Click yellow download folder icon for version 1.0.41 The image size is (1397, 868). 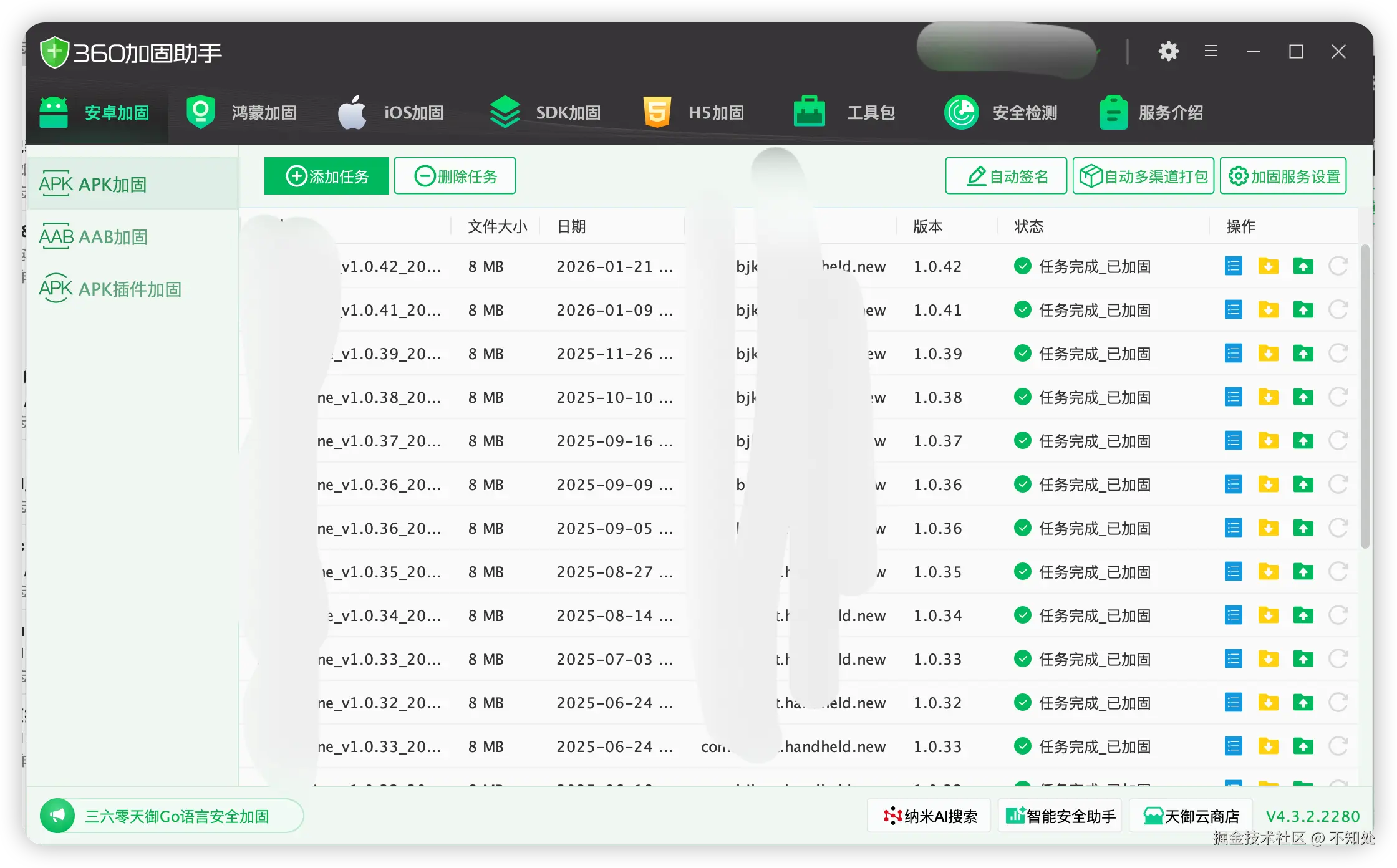tap(1268, 310)
